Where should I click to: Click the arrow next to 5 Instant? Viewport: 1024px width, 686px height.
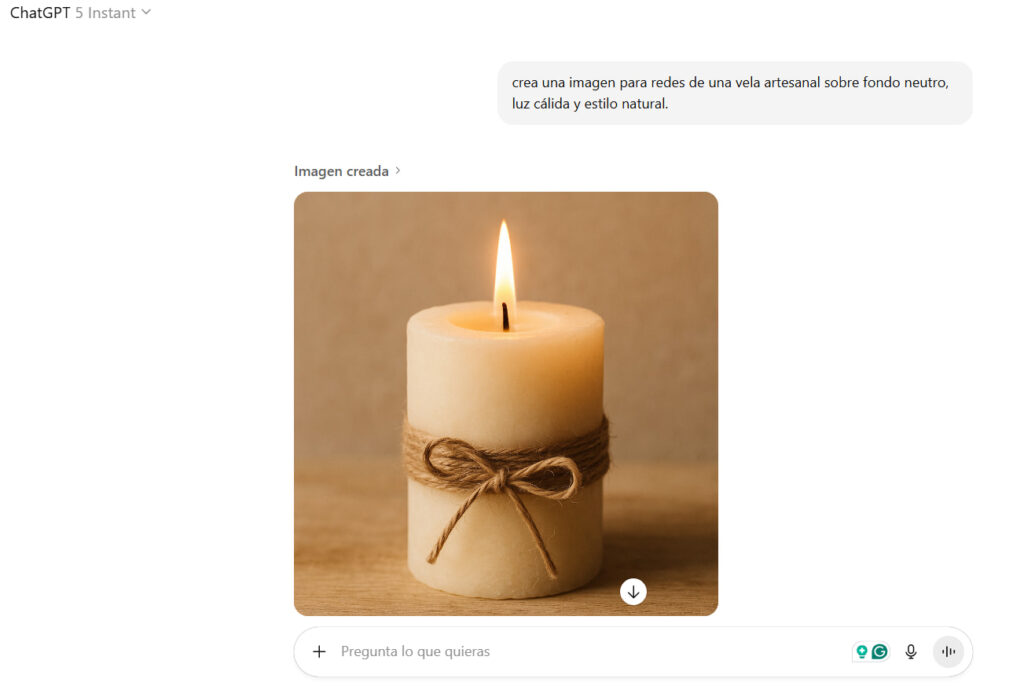[x=146, y=12]
